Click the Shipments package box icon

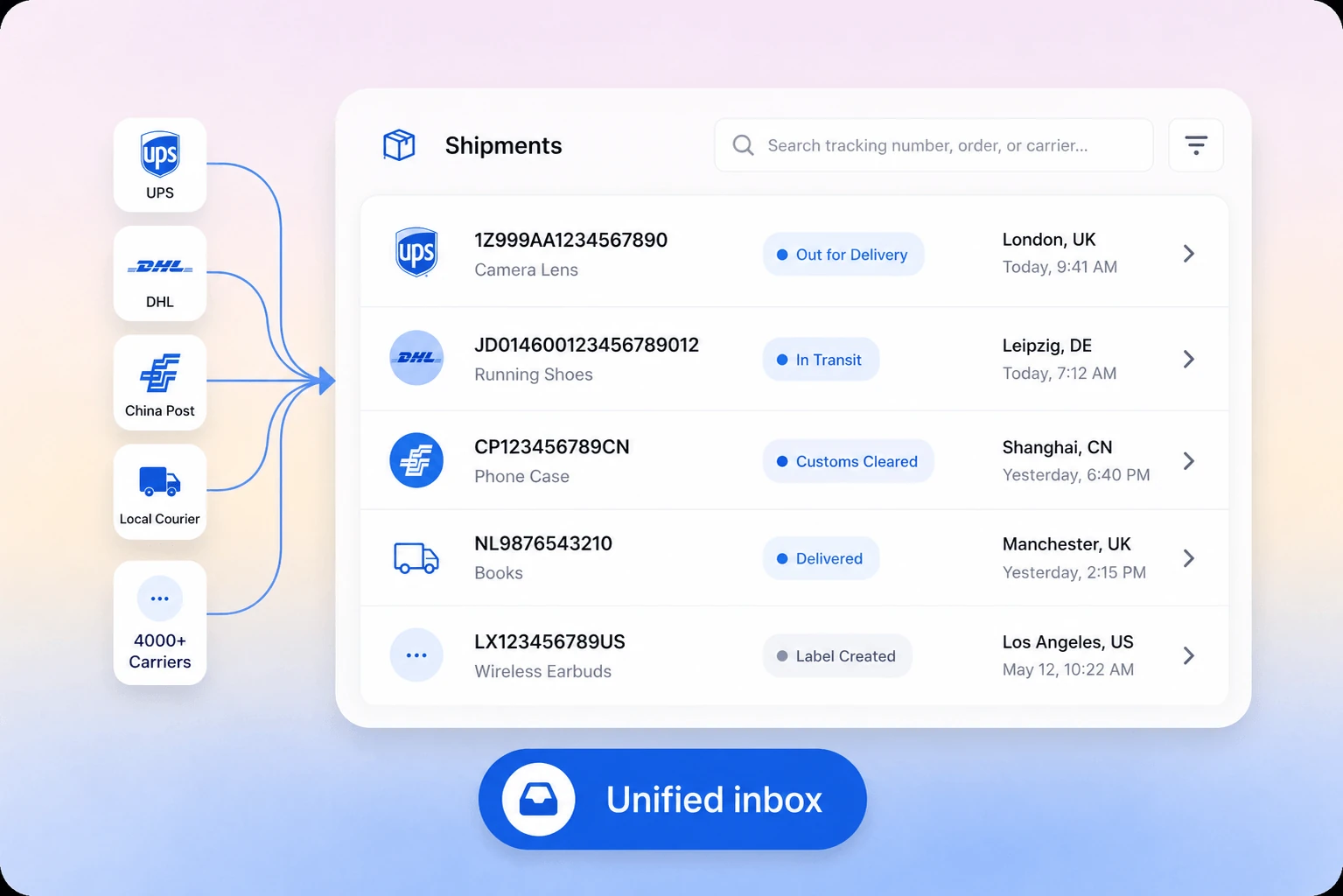[399, 145]
